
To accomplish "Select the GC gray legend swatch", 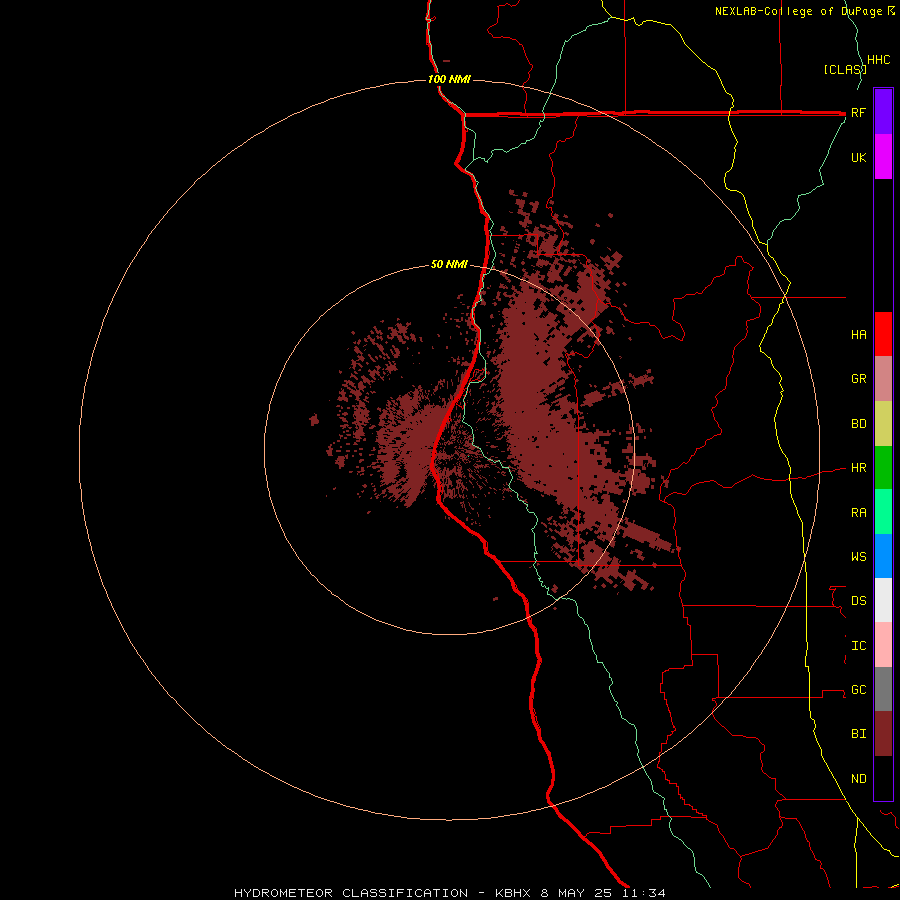I will click(883, 689).
